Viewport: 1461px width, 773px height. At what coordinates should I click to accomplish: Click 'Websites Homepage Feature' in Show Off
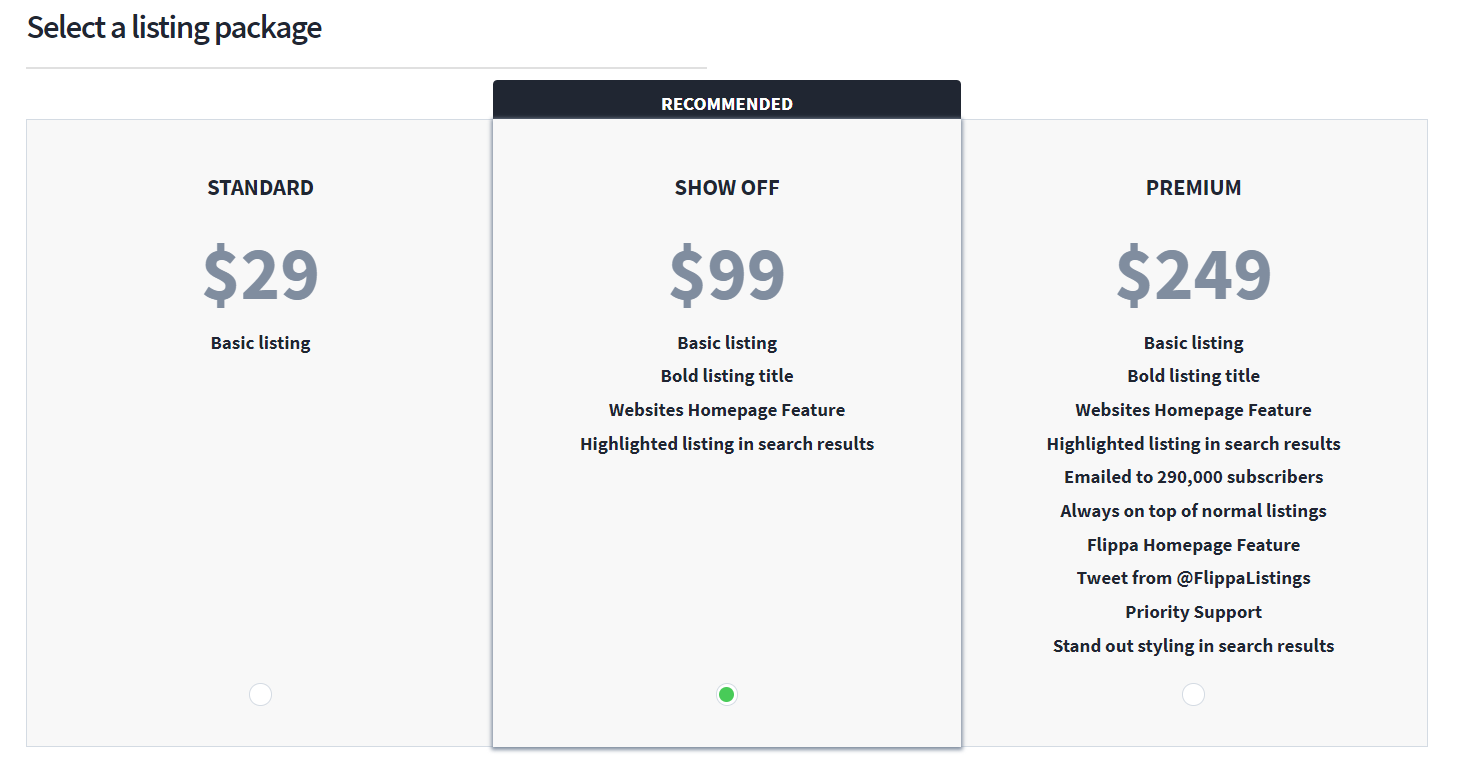727,410
